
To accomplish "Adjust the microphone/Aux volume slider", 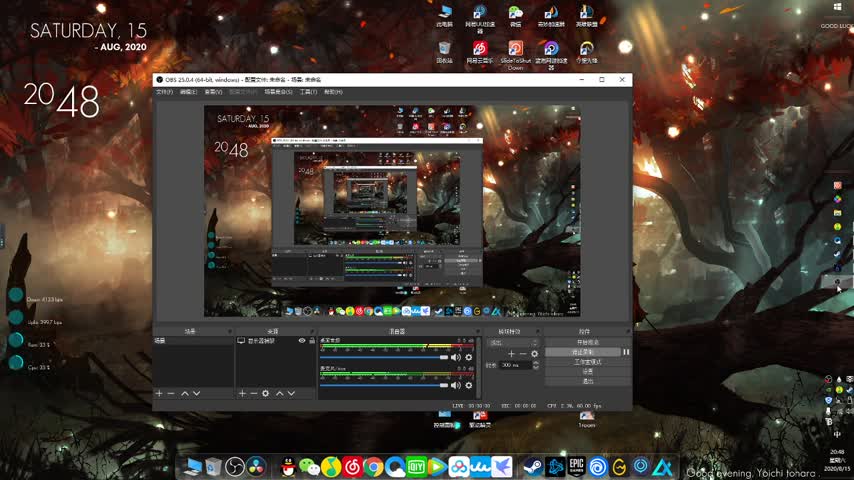I will pos(384,385).
